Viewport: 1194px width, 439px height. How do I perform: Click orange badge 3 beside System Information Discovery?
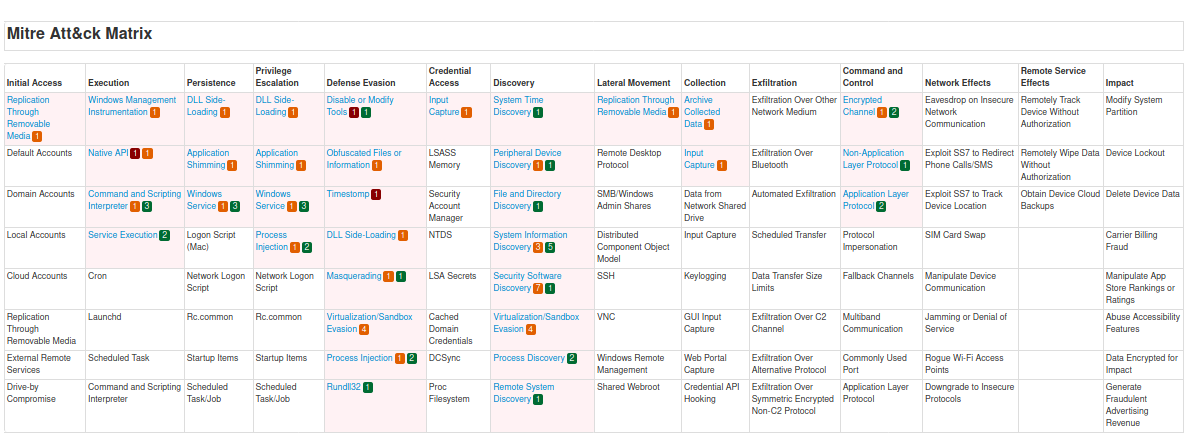[x=538, y=247]
